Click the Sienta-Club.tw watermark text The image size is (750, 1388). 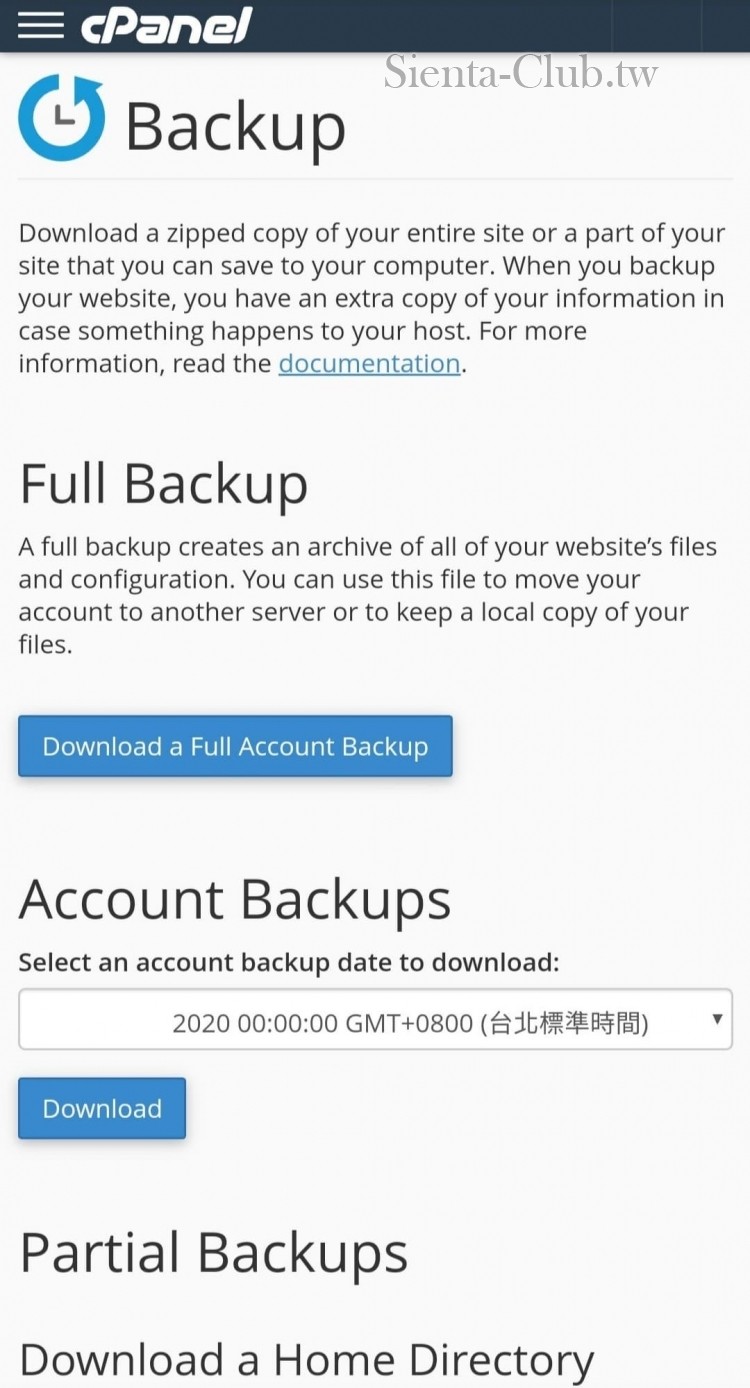(x=521, y=72)
